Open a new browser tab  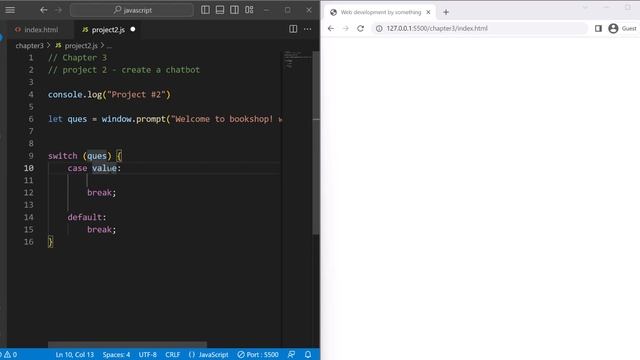(x=446, y=12)
